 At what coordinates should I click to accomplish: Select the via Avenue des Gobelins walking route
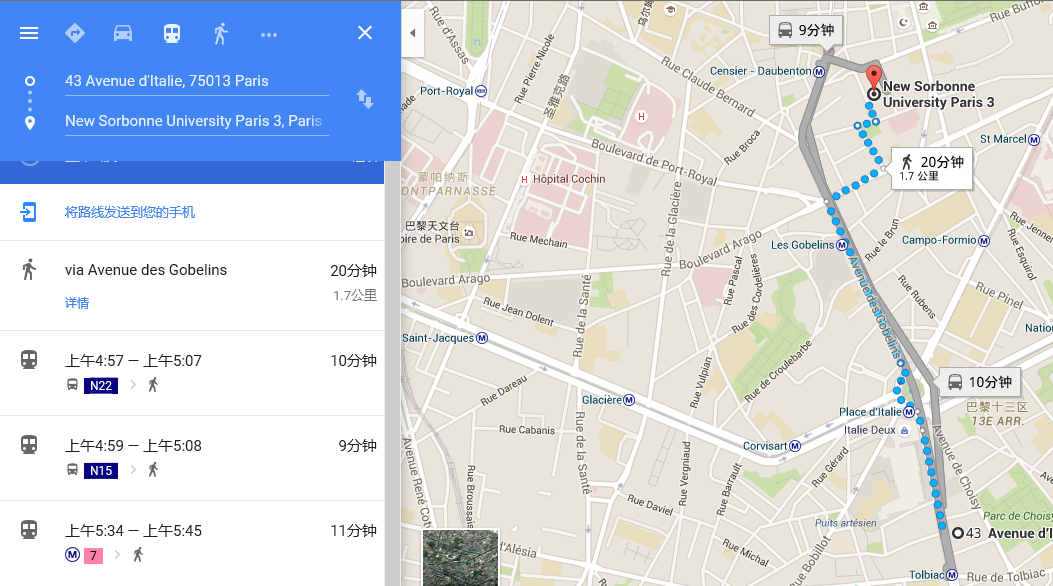click(192, 285)
